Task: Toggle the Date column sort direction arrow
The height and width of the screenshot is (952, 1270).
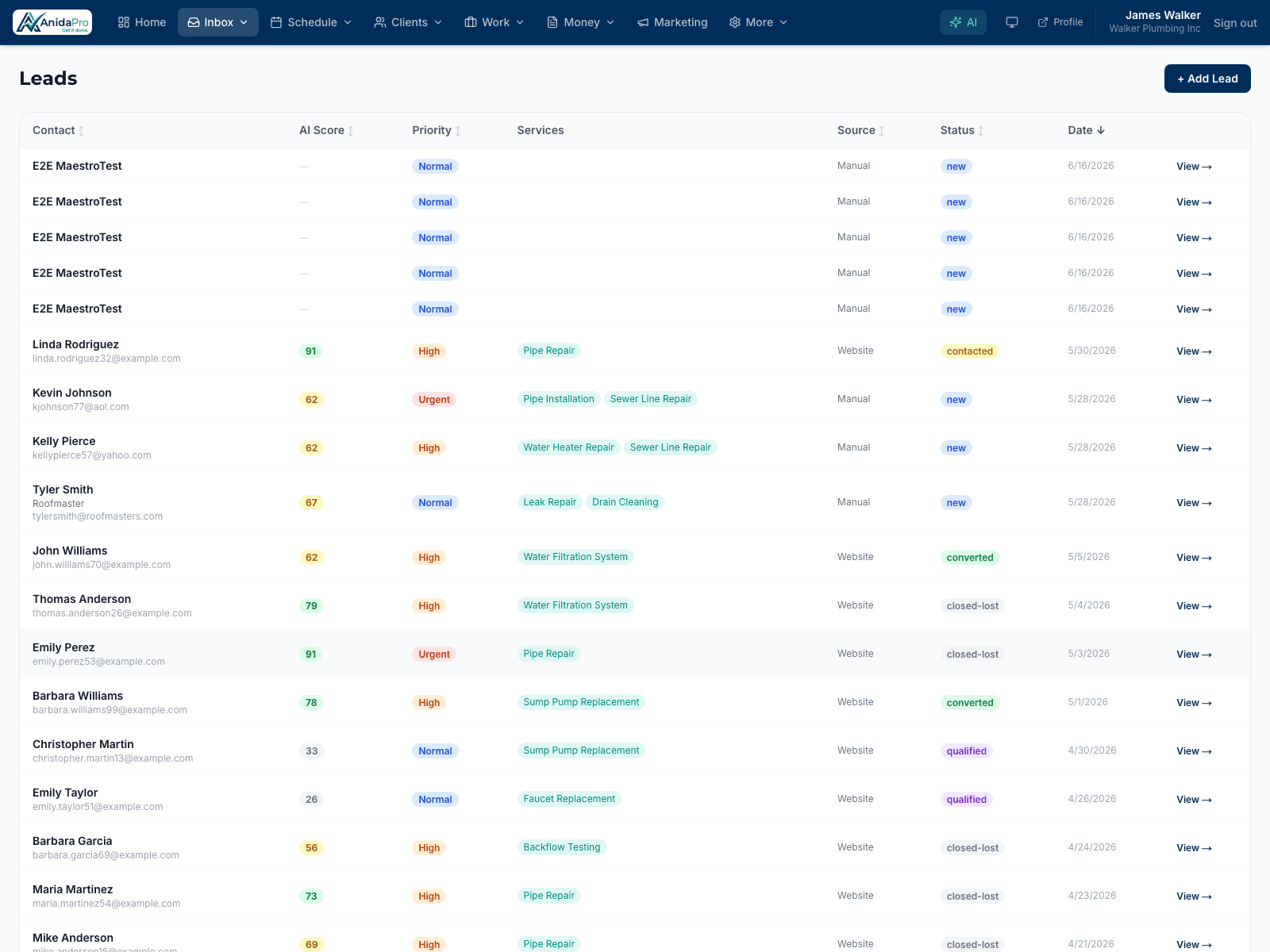Action: click(1101, 130)
